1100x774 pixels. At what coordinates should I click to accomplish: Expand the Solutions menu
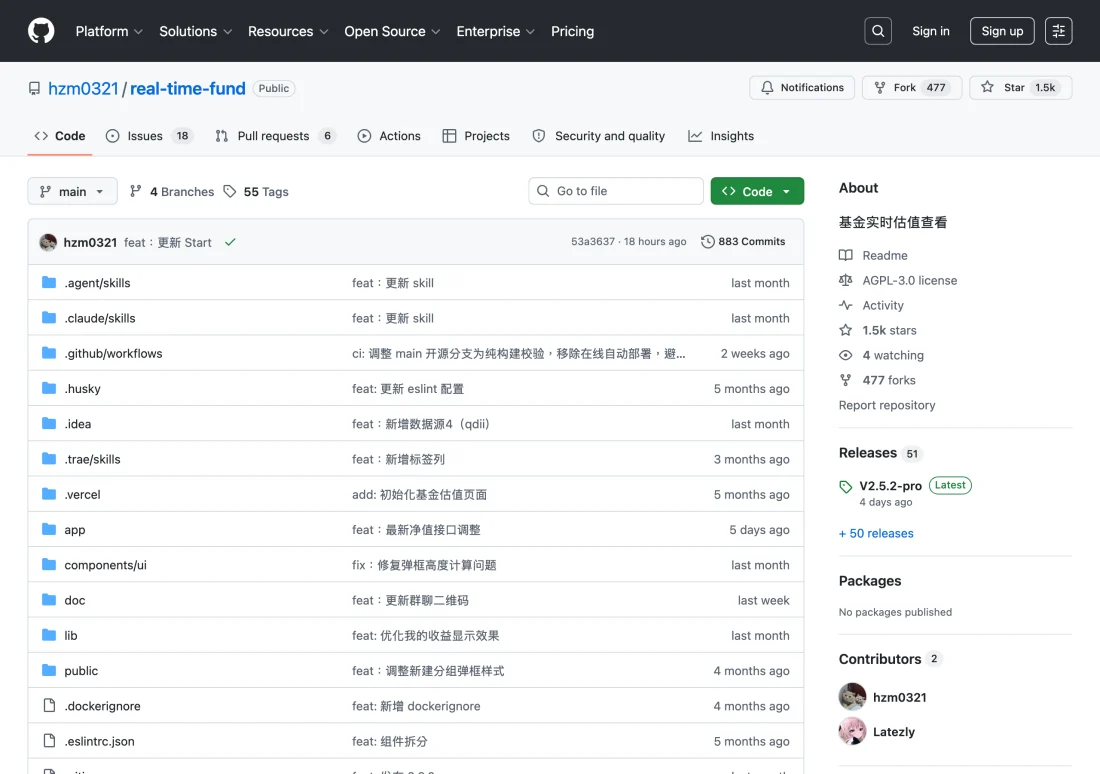pyautogui.click(x=195, y=31)
